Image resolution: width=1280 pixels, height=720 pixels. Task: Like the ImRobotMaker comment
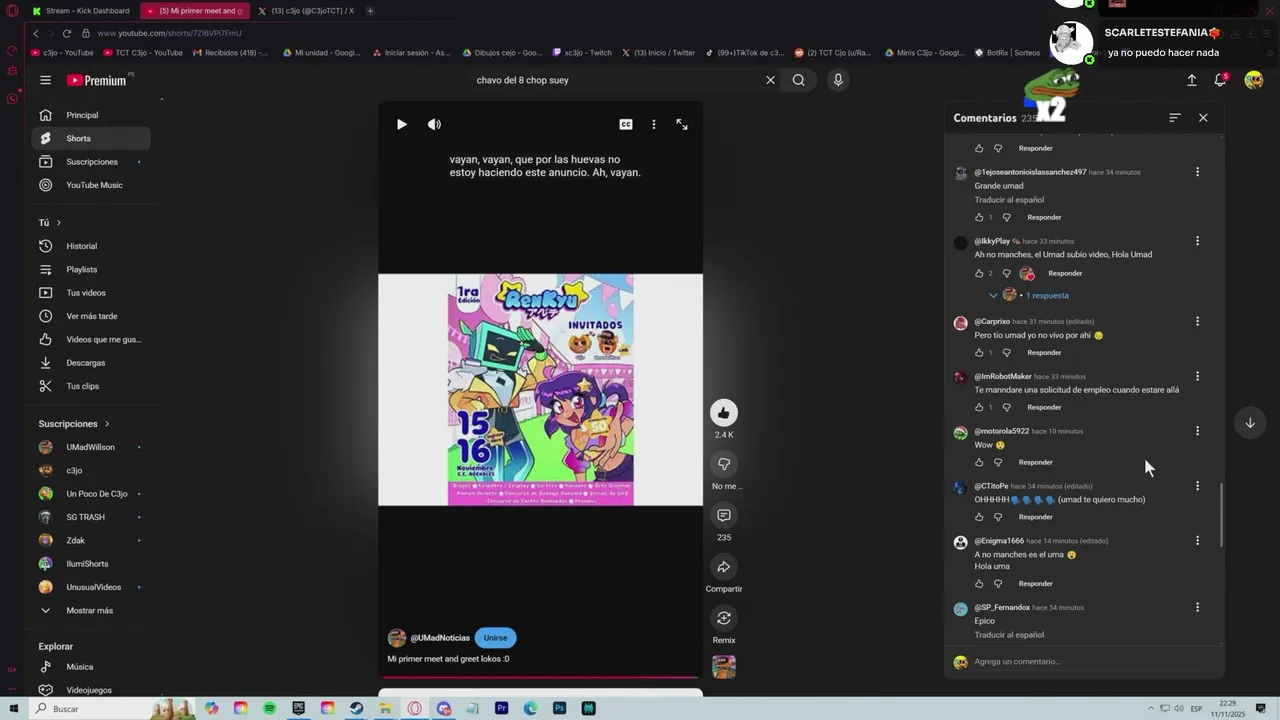[979, 408]
